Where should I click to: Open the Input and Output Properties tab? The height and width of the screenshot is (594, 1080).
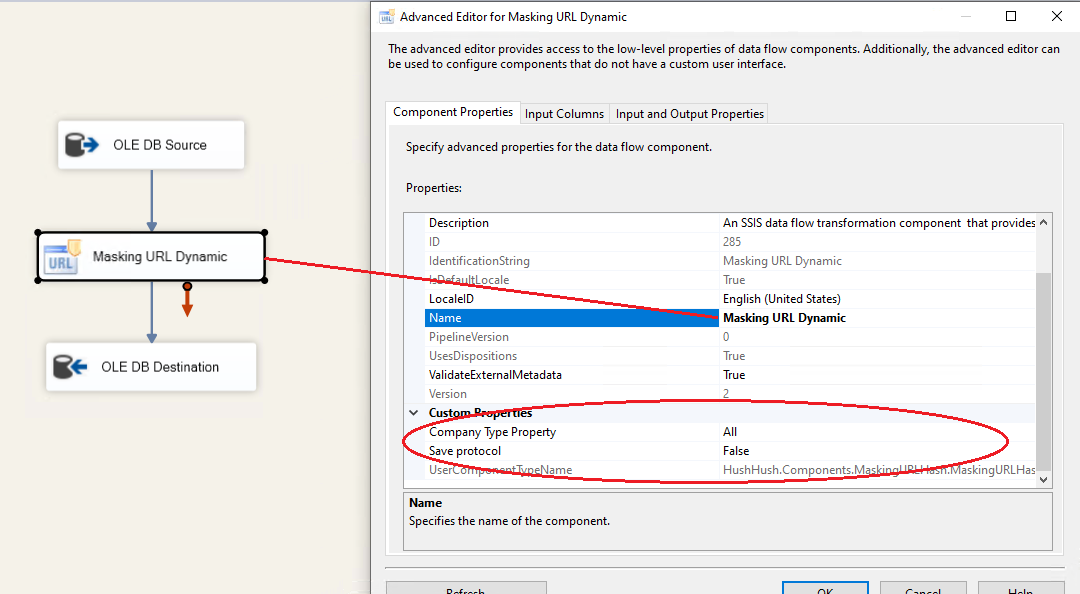689,114
